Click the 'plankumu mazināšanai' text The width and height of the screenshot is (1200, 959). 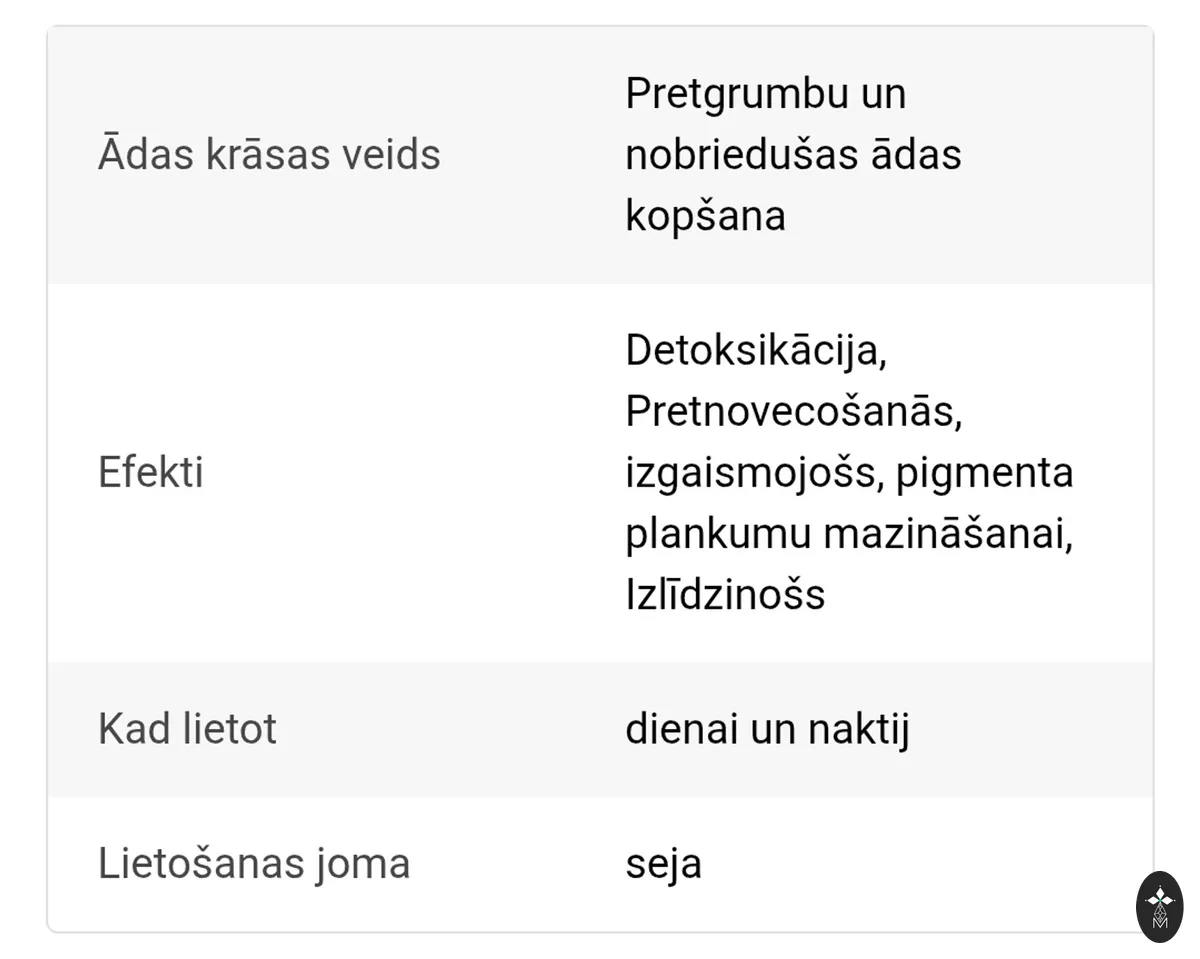coord(849,533)
